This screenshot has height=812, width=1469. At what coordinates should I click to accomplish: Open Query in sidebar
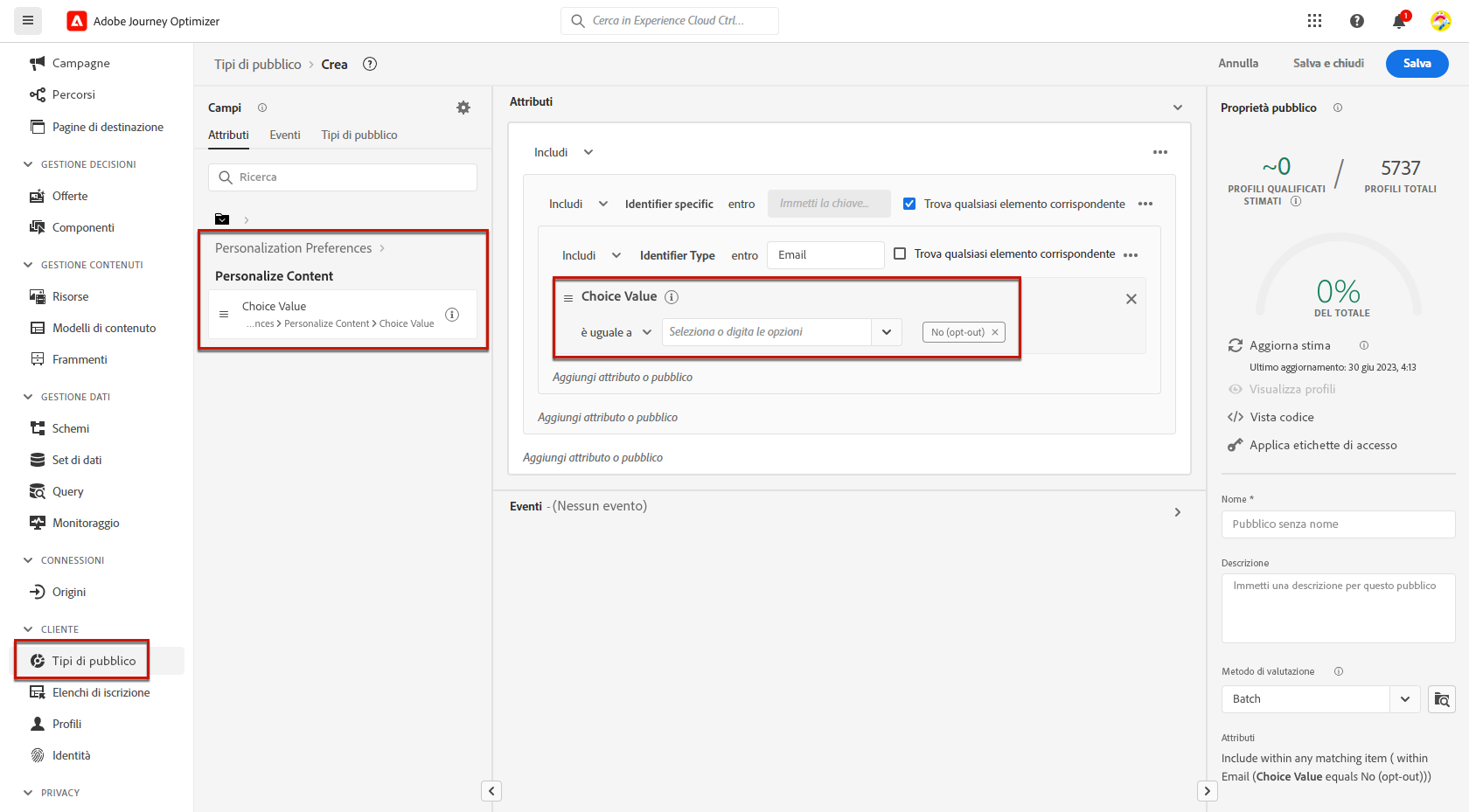click(x=67, y=491)
